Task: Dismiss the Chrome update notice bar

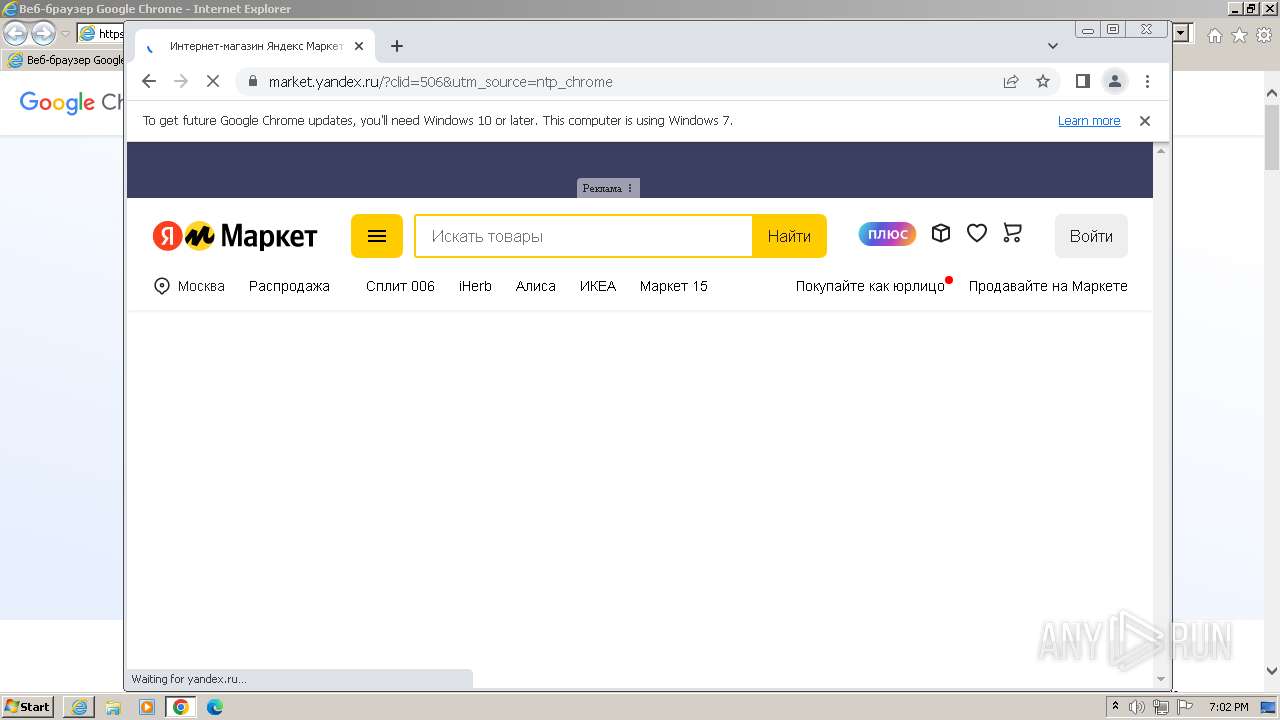Action: pyautogui.click(x=1145, y=121)
